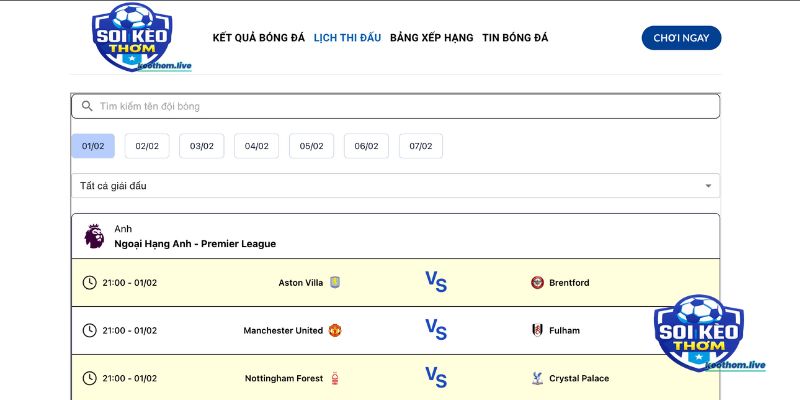Click the Manchester United club crest
The image size is (800, 400).
335,331
